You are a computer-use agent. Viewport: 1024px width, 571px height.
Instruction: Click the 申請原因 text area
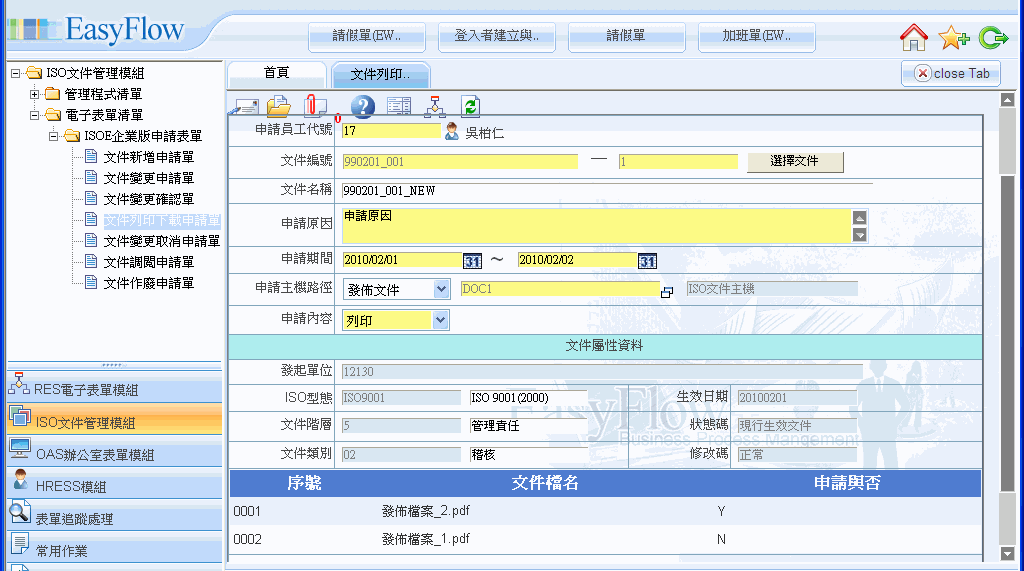point(596,226)
